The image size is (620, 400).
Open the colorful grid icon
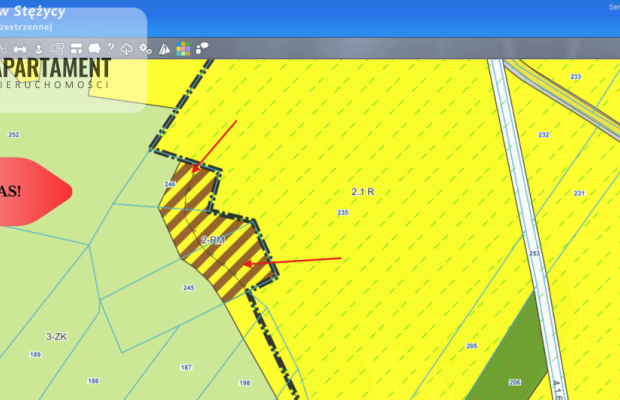183,48
